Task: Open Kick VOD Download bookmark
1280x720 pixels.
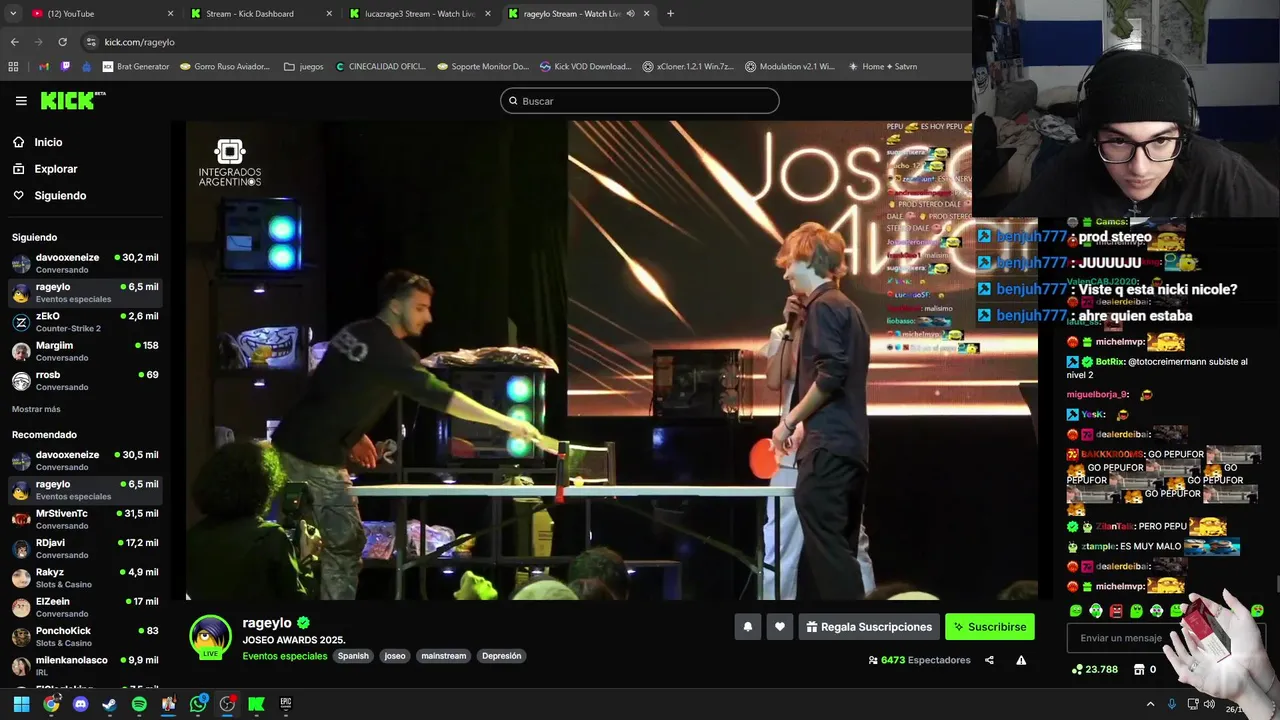Action: pos(586,67)
